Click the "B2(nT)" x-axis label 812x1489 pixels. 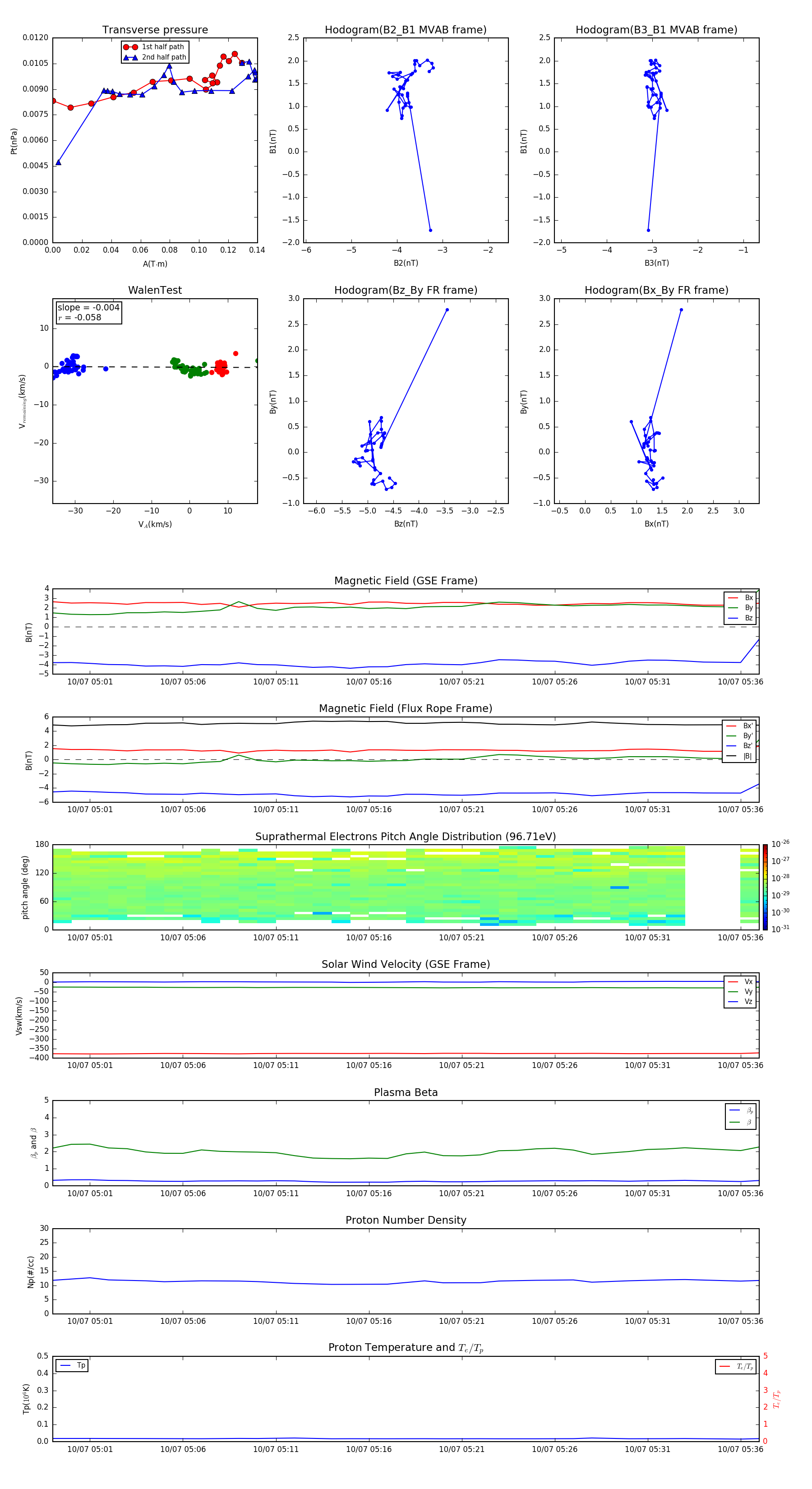tap(406, 263)
